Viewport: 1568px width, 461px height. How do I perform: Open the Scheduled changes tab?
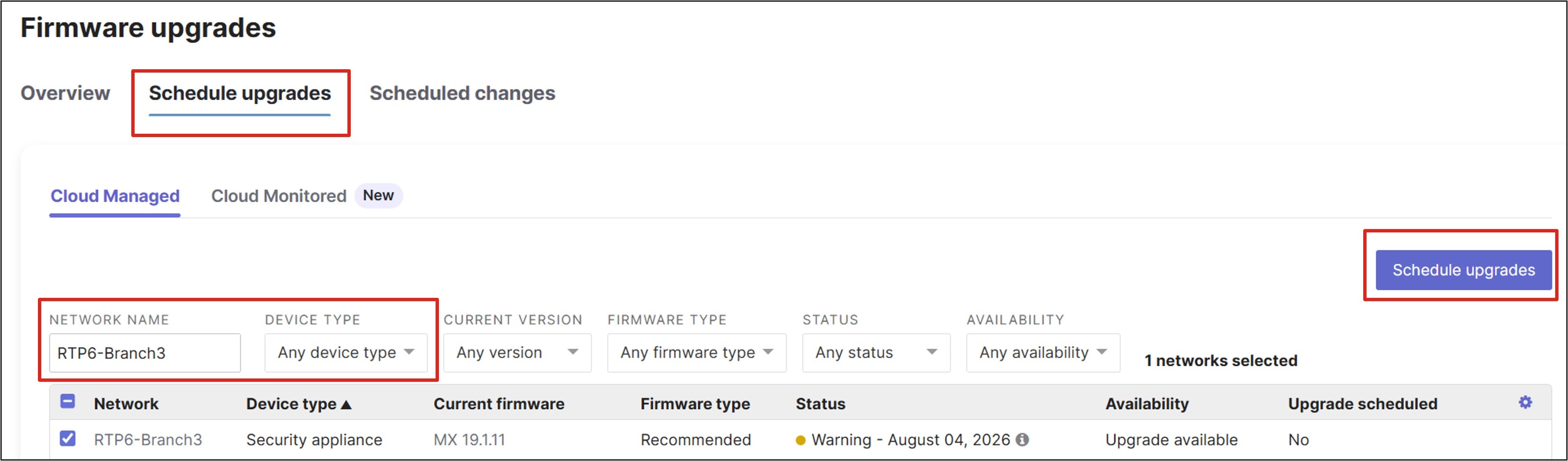point(462,93)
